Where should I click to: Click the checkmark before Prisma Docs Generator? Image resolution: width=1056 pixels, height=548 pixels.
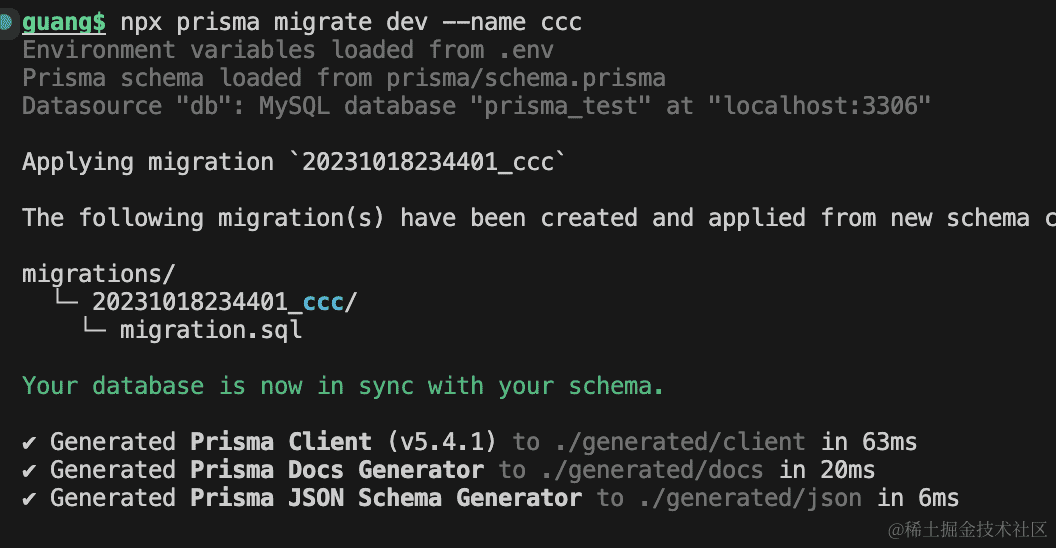tap(30, 470)
